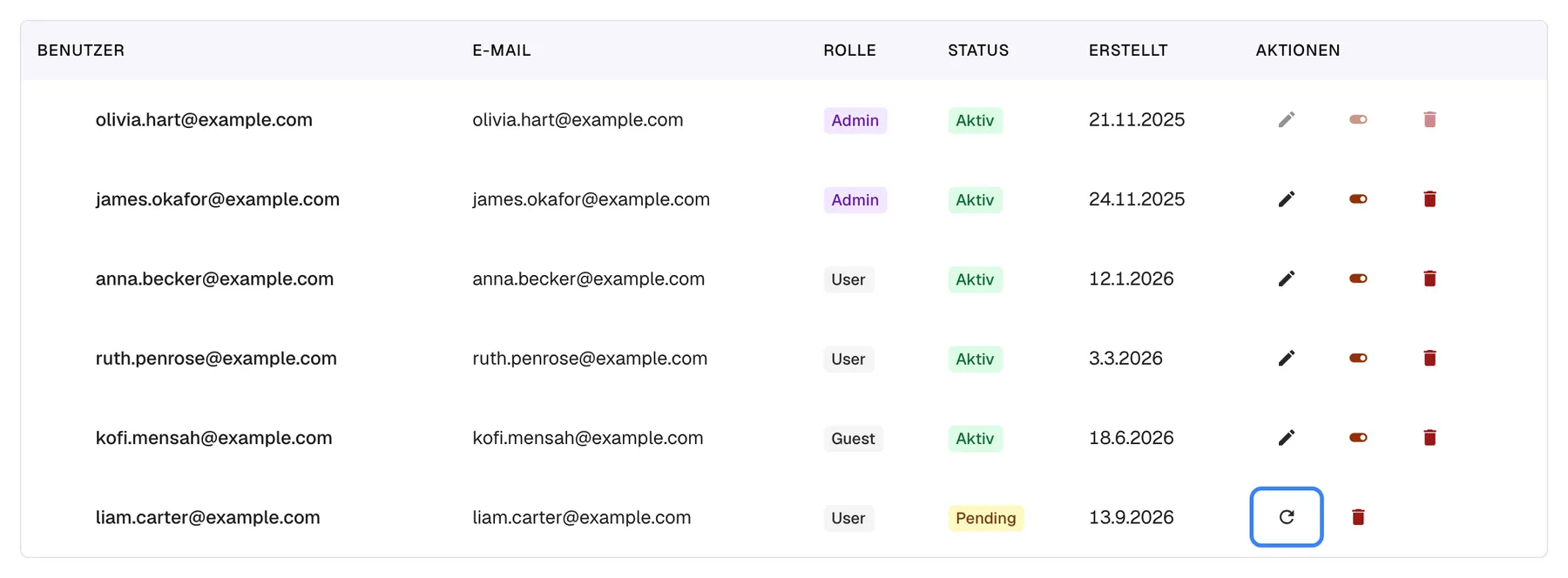Click Pending status badge for liam.carter
Viewport: 1568px width, 578px height.
click(x=986, y=518)
